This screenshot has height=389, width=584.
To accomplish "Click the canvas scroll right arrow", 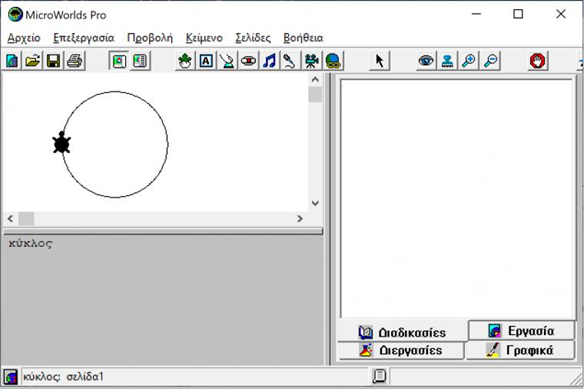I will [x=300, y=219].
